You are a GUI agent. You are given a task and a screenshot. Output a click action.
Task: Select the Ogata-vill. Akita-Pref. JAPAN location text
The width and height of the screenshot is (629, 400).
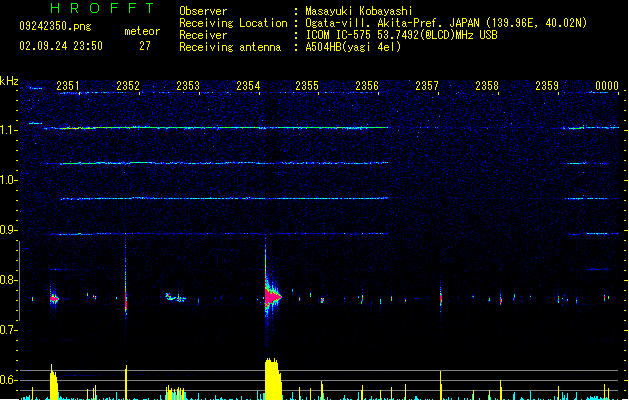pos(446,23)
